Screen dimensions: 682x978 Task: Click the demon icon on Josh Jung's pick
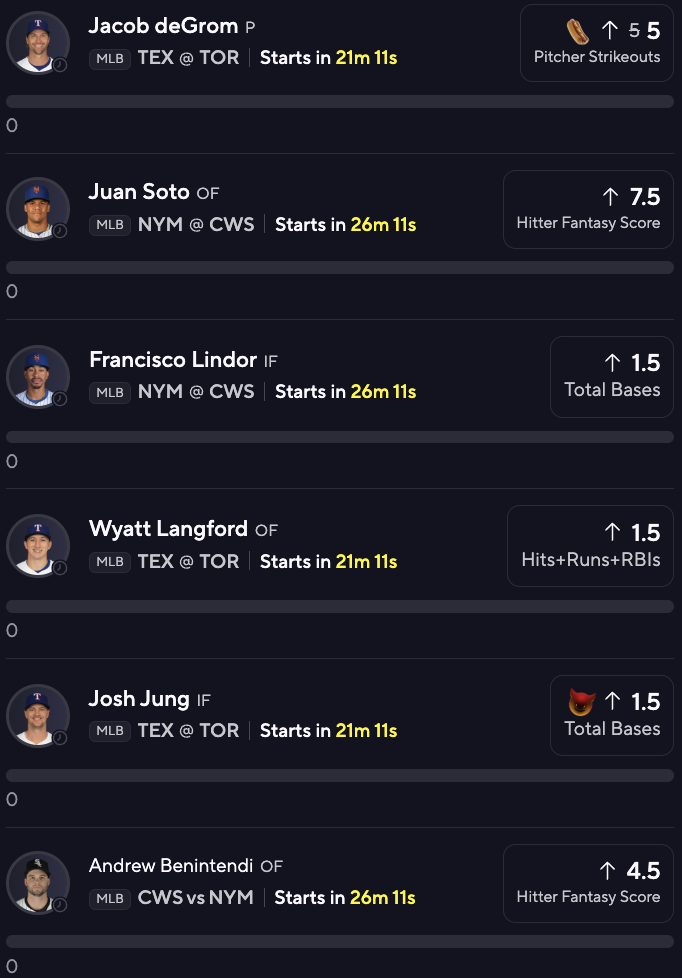coord(582,702)
